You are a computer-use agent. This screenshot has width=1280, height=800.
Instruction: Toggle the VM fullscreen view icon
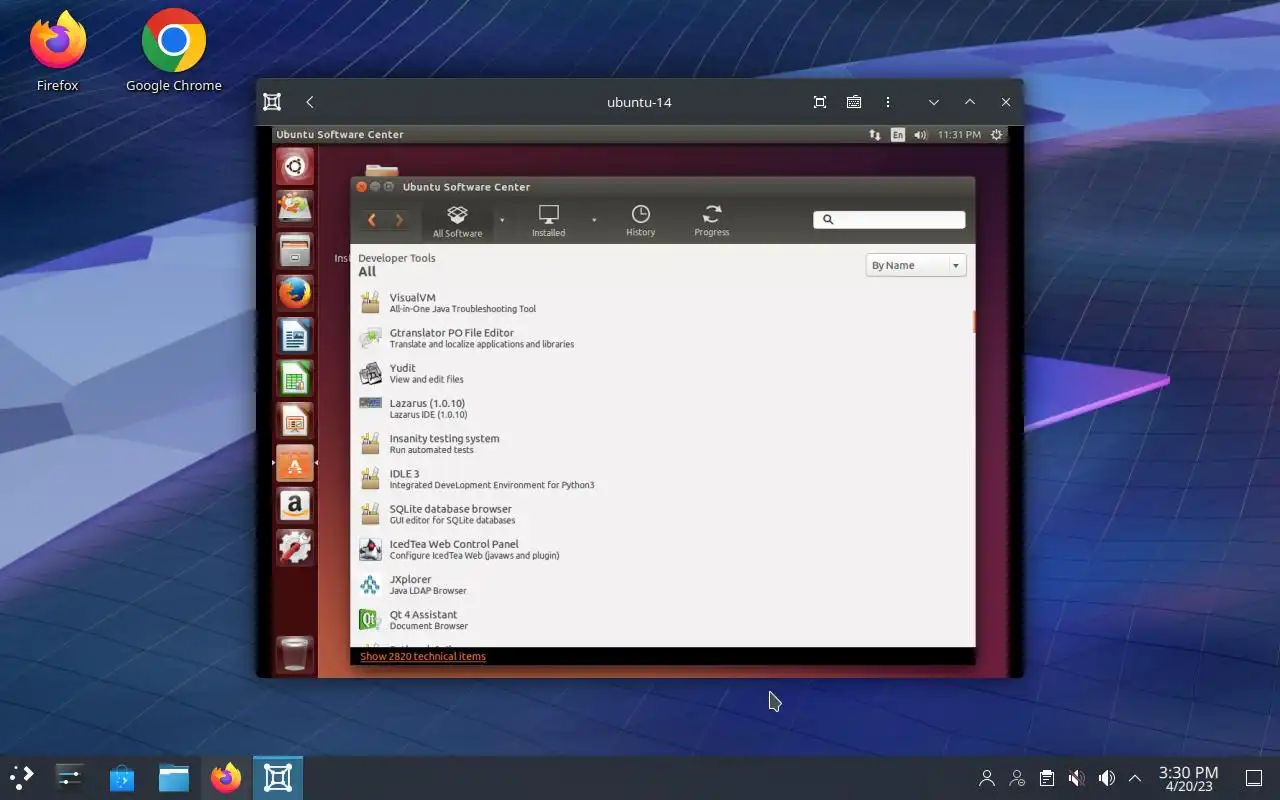[820, 102]
